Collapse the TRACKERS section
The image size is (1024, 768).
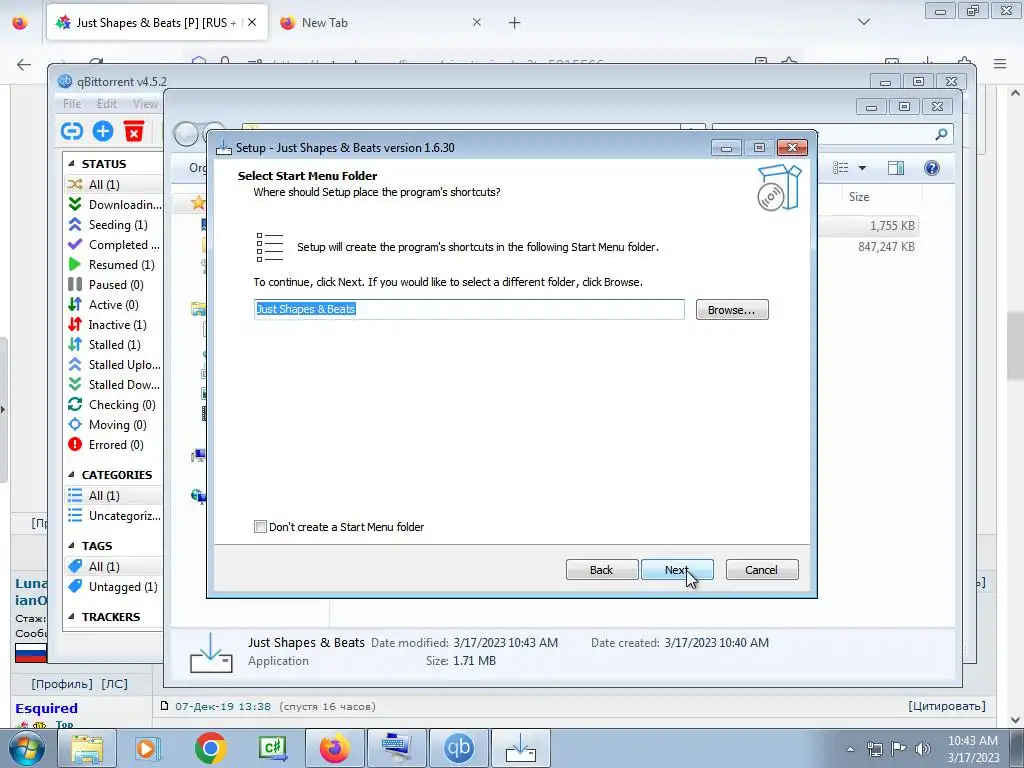coord(71,616)
